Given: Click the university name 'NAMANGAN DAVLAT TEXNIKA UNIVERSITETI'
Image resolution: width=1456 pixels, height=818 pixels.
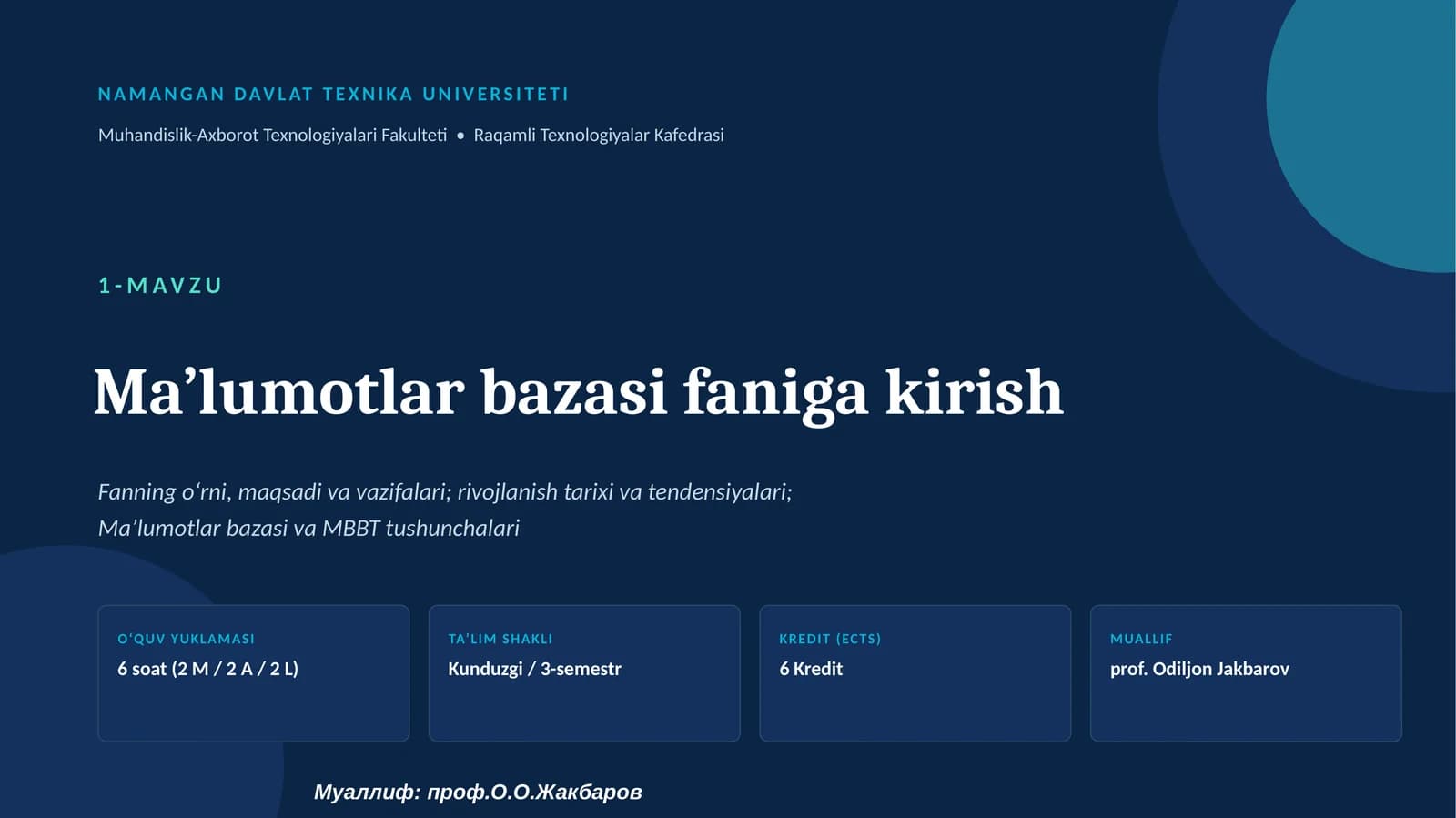Looking at the screenshot, I should [333, 94].
